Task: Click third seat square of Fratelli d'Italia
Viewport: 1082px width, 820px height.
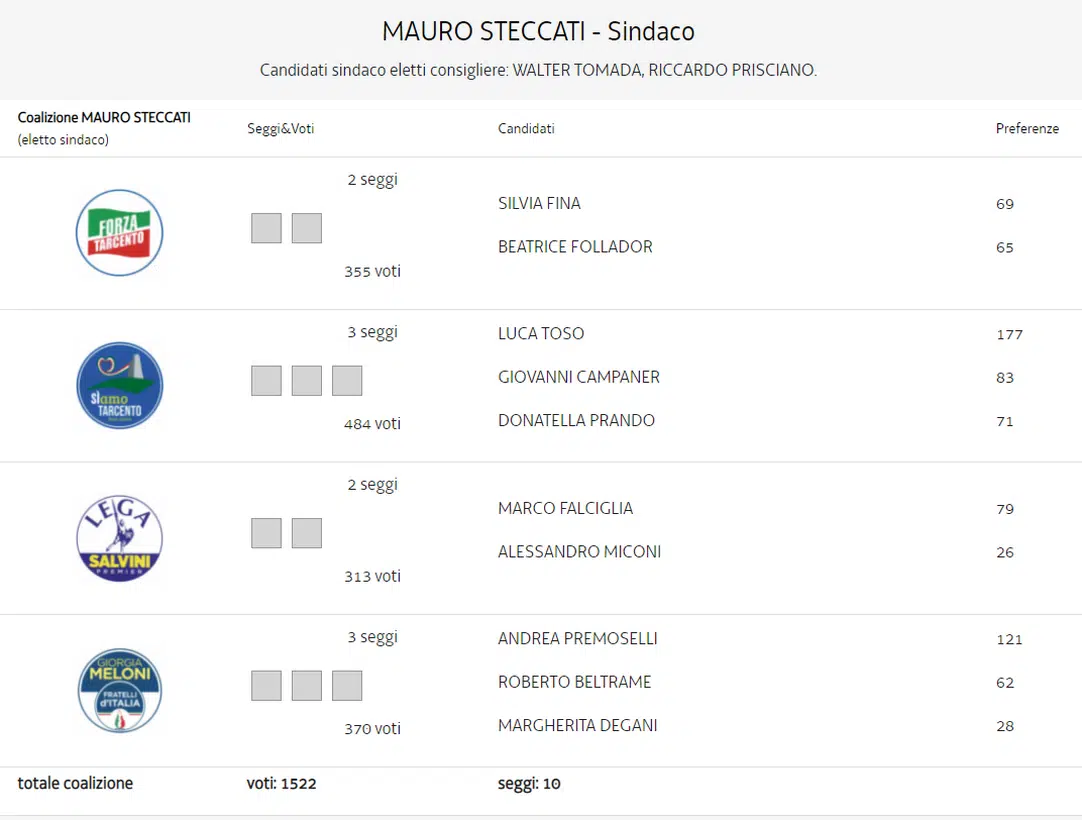Action: tap(347, 685)
